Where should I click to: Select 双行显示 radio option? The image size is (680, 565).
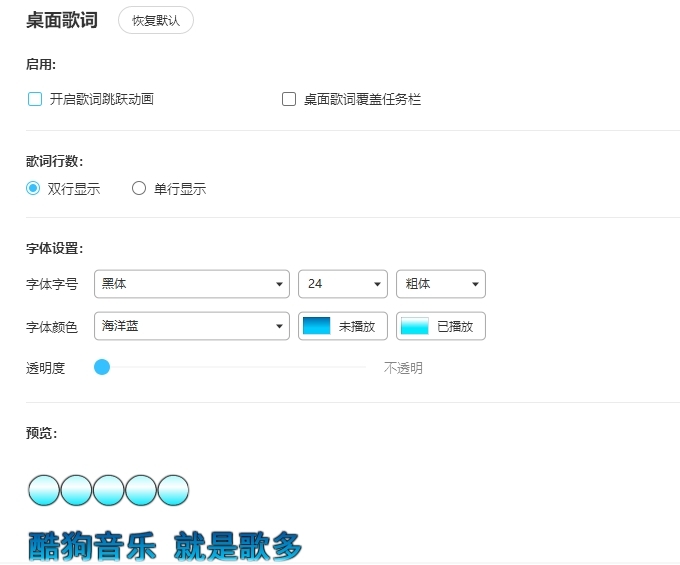click(x=33, y=188)
